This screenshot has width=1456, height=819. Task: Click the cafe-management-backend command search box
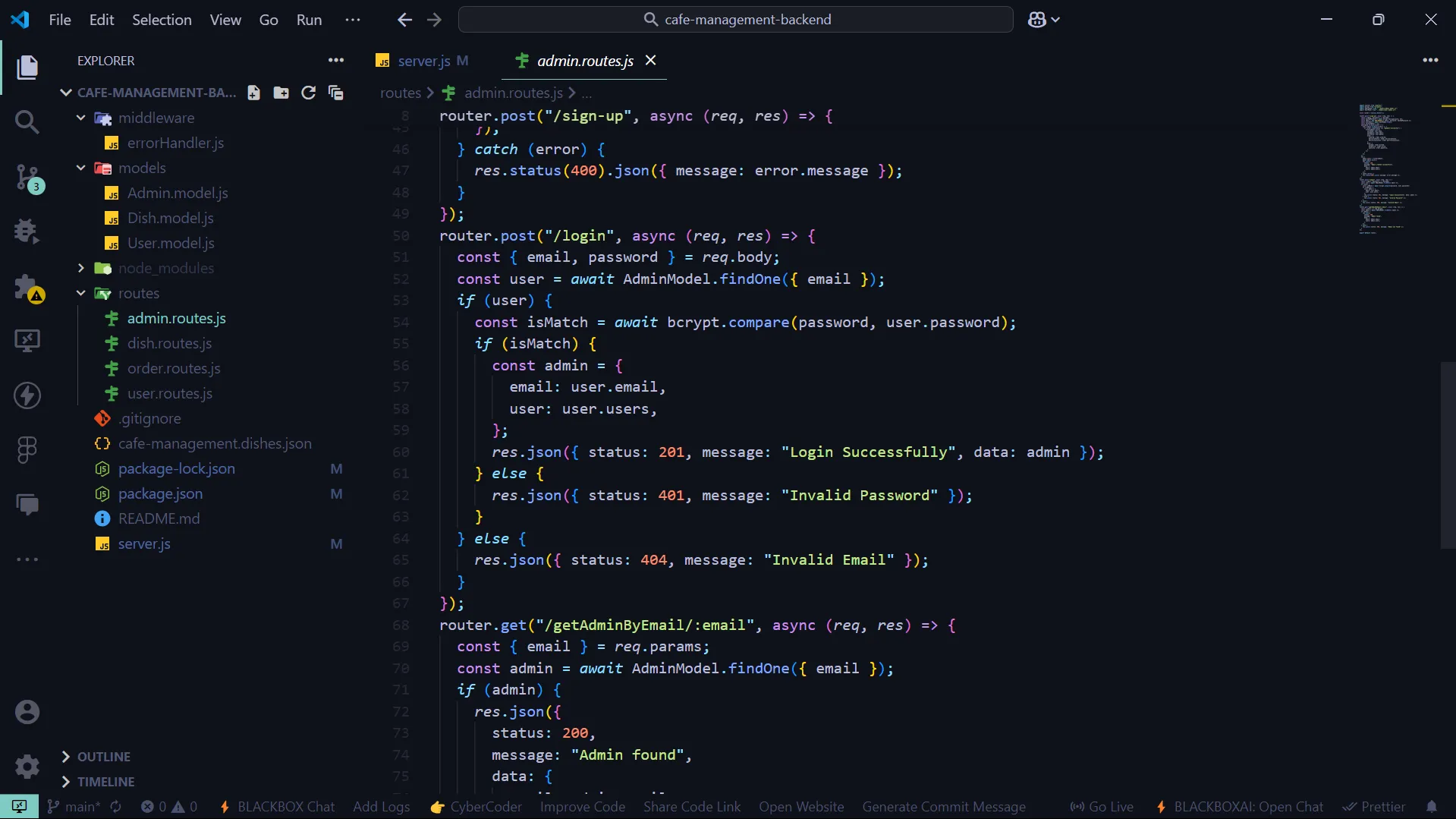735,20
